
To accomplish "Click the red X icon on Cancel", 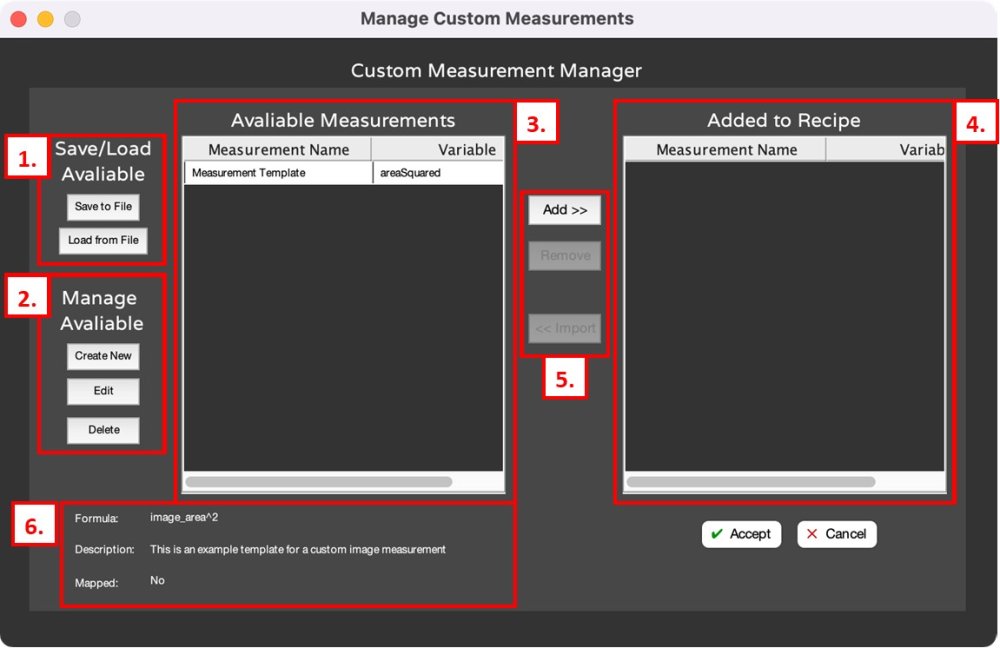I will point(814,534).
